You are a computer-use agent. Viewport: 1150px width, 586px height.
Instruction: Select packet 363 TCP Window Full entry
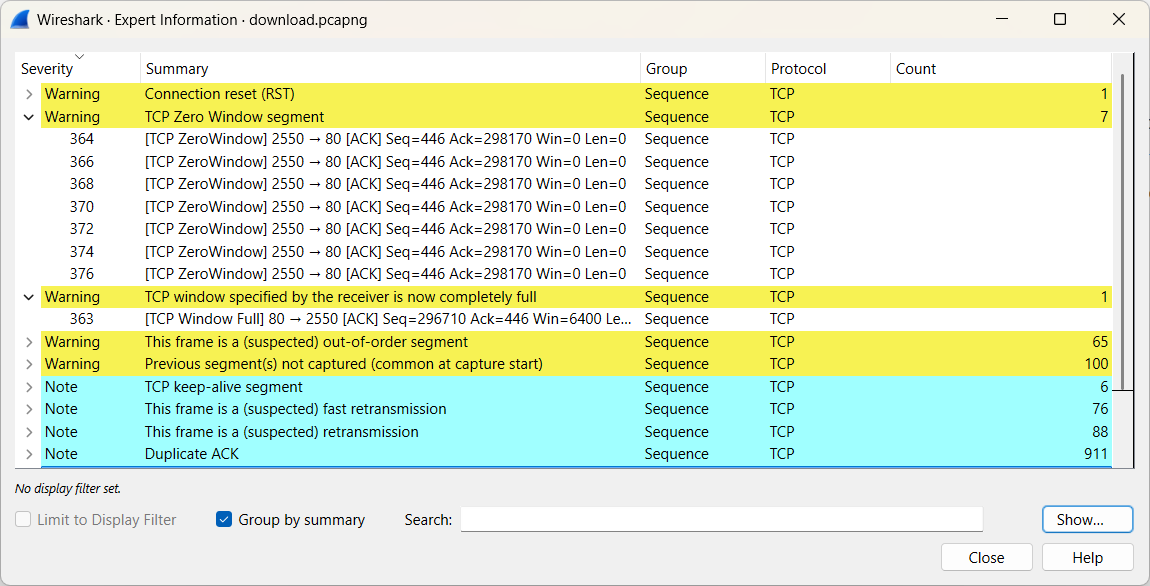[389, 319]
